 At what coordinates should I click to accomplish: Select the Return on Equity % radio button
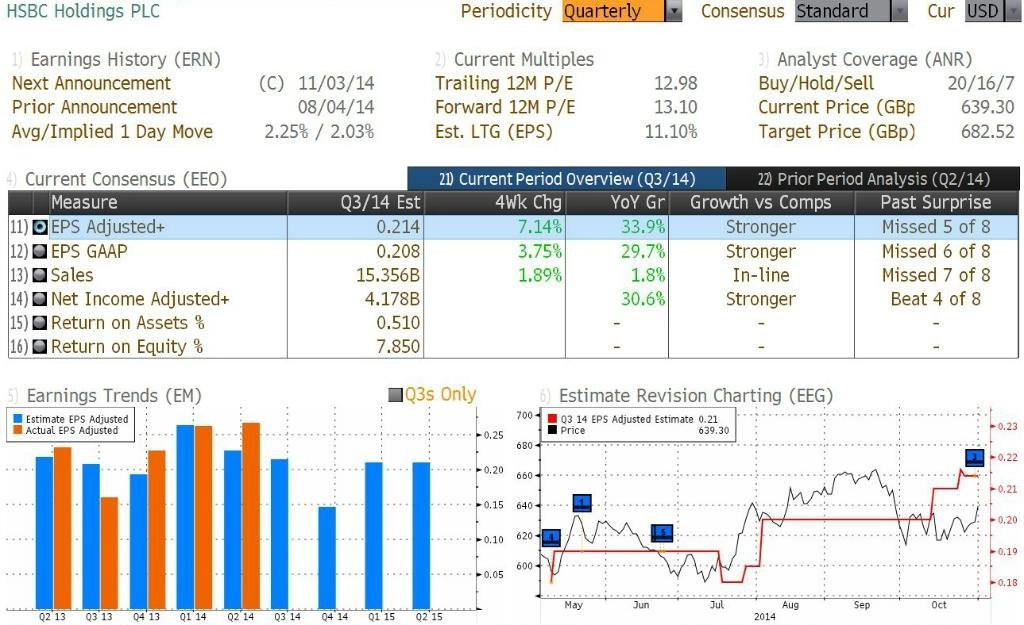(x=40, y=347)
